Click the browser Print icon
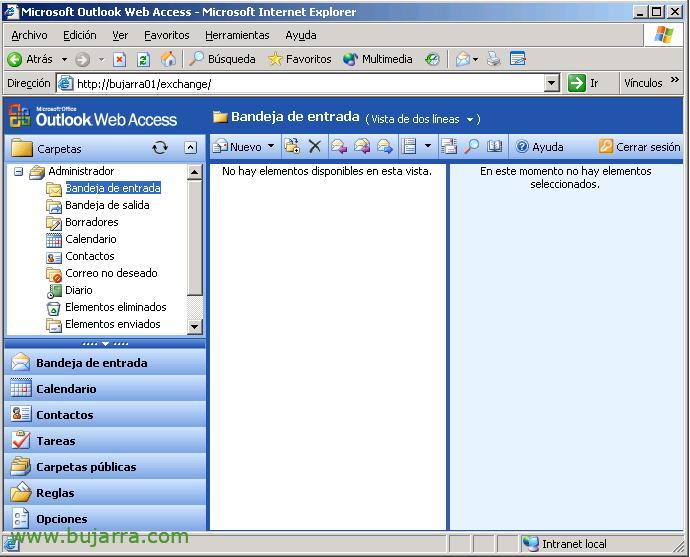This screenshot has width=690, height=557. [x=494, y=59]
